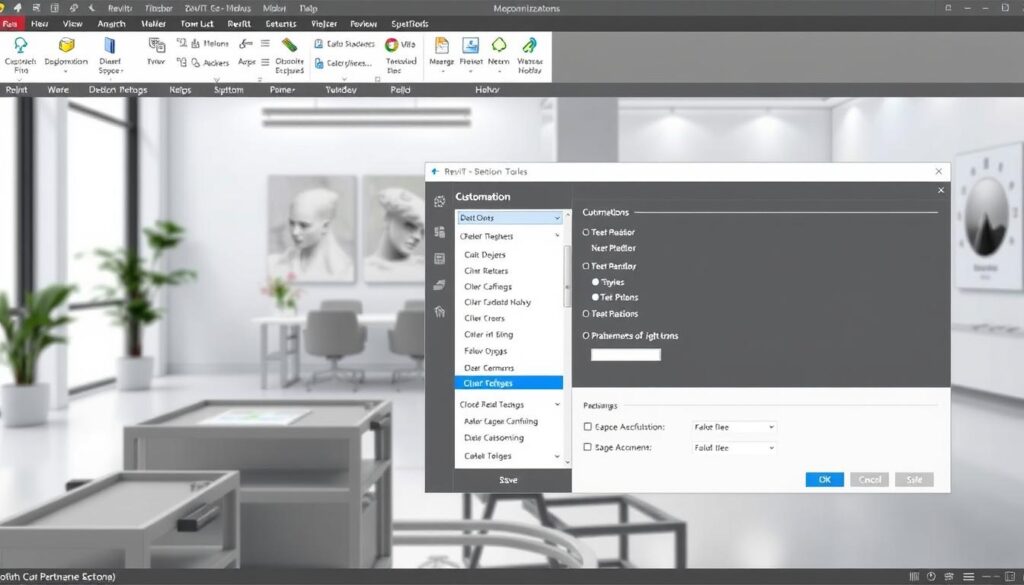Screen dimensions: 1024x585
Task: Click the white text field under Prahemets
Action: (x=626, y=355)
